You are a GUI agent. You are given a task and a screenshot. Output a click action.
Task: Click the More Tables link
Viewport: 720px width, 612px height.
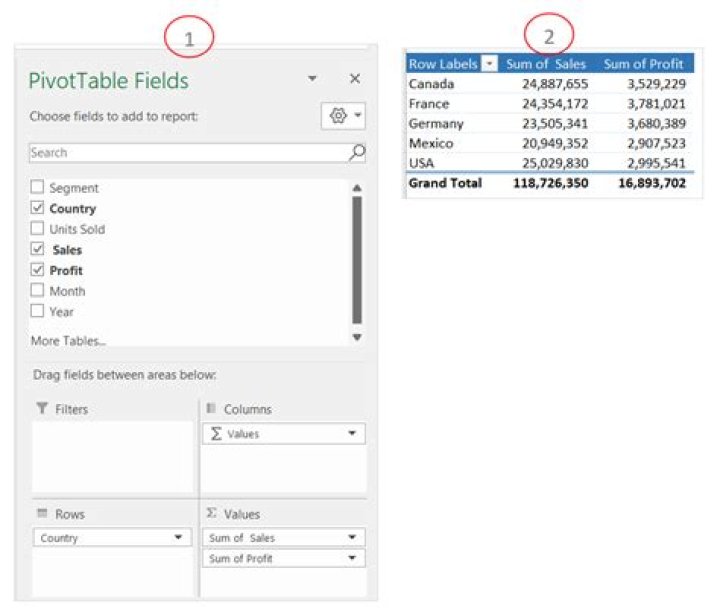tap(68, 341)
